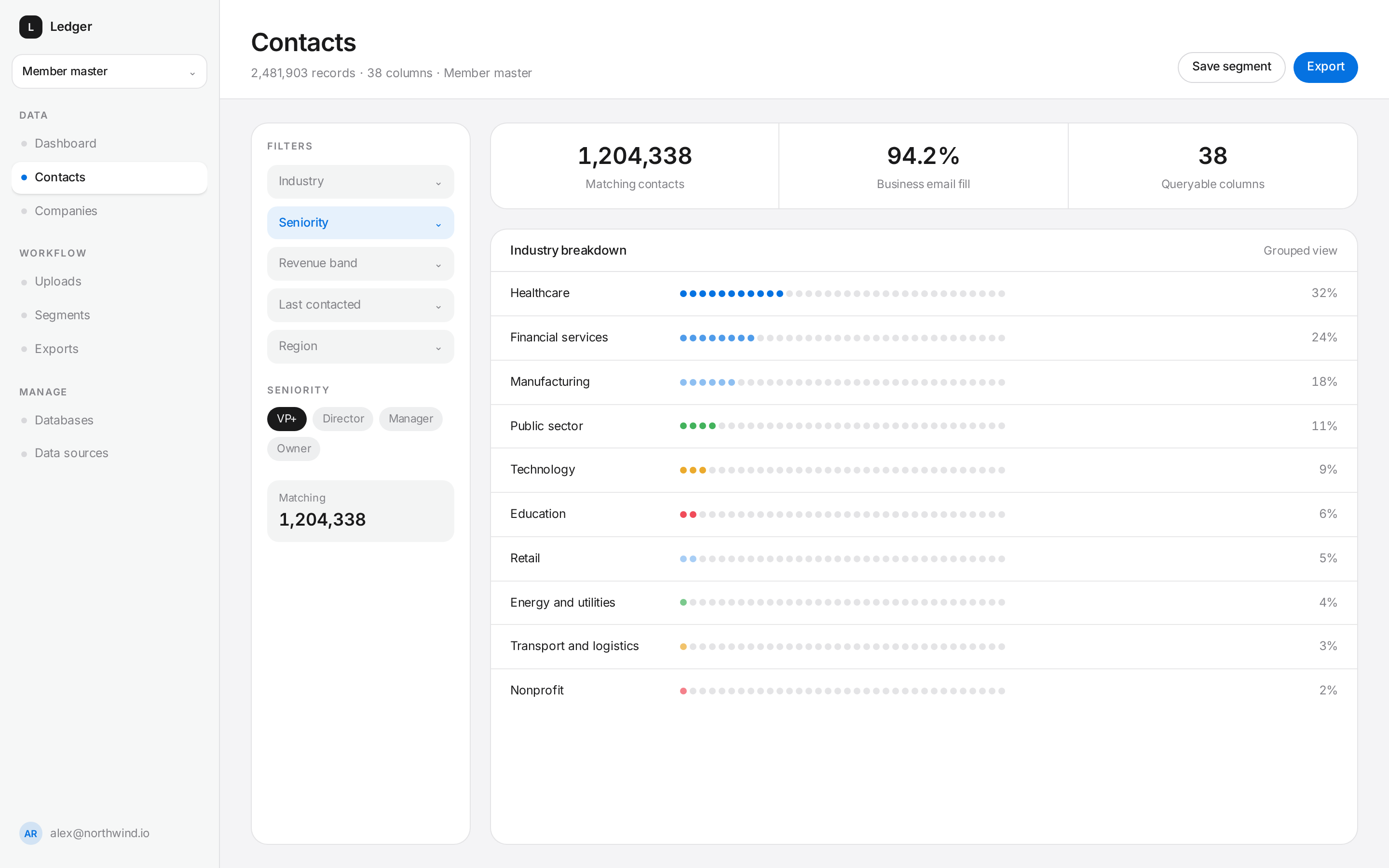
Task: Select the Retail row label
Action: pyautogui.click(x=525, y=558)
